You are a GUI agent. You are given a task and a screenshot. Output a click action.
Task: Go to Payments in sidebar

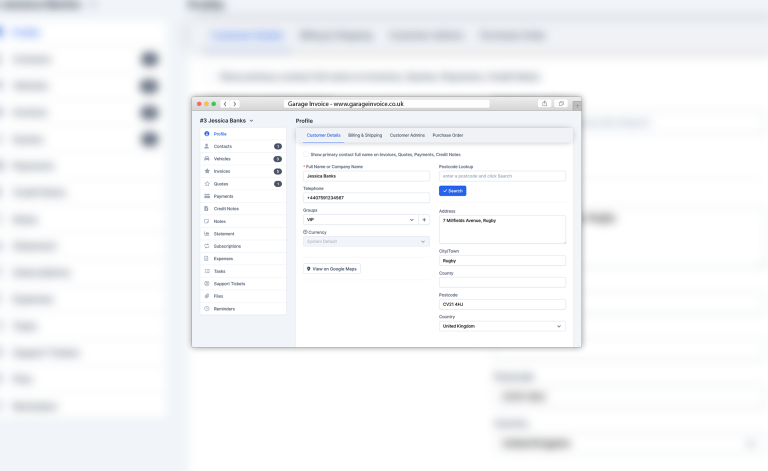[x=223, y=196]
